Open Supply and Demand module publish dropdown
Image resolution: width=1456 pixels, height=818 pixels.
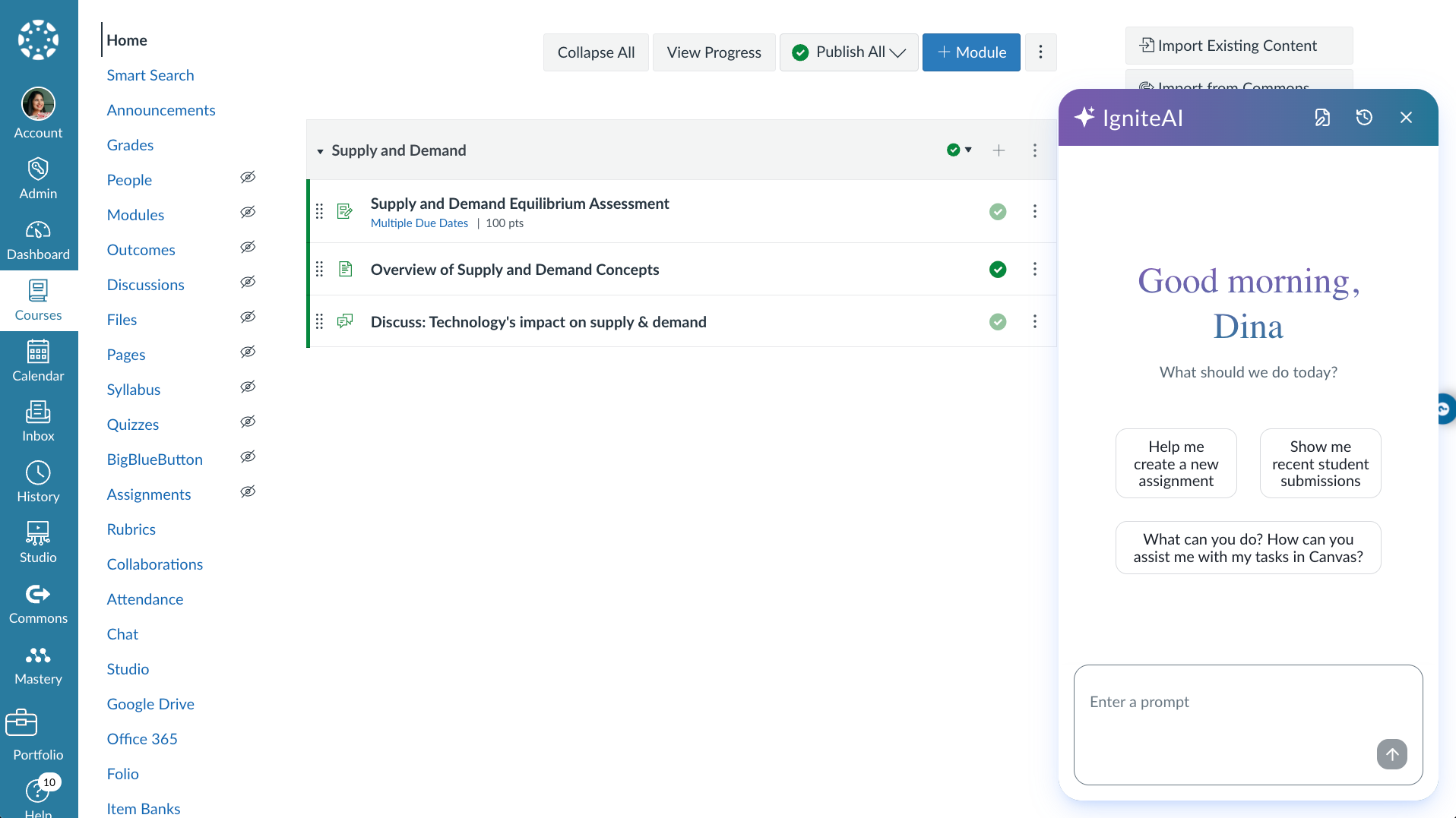(x=959, y=150)
